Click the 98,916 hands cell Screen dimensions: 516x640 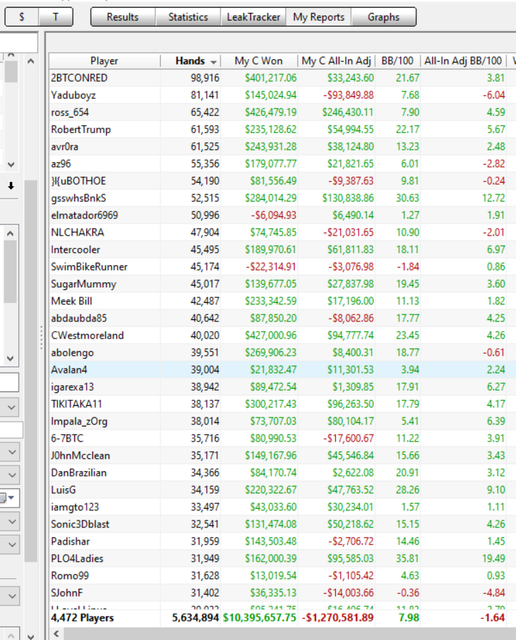205,78
